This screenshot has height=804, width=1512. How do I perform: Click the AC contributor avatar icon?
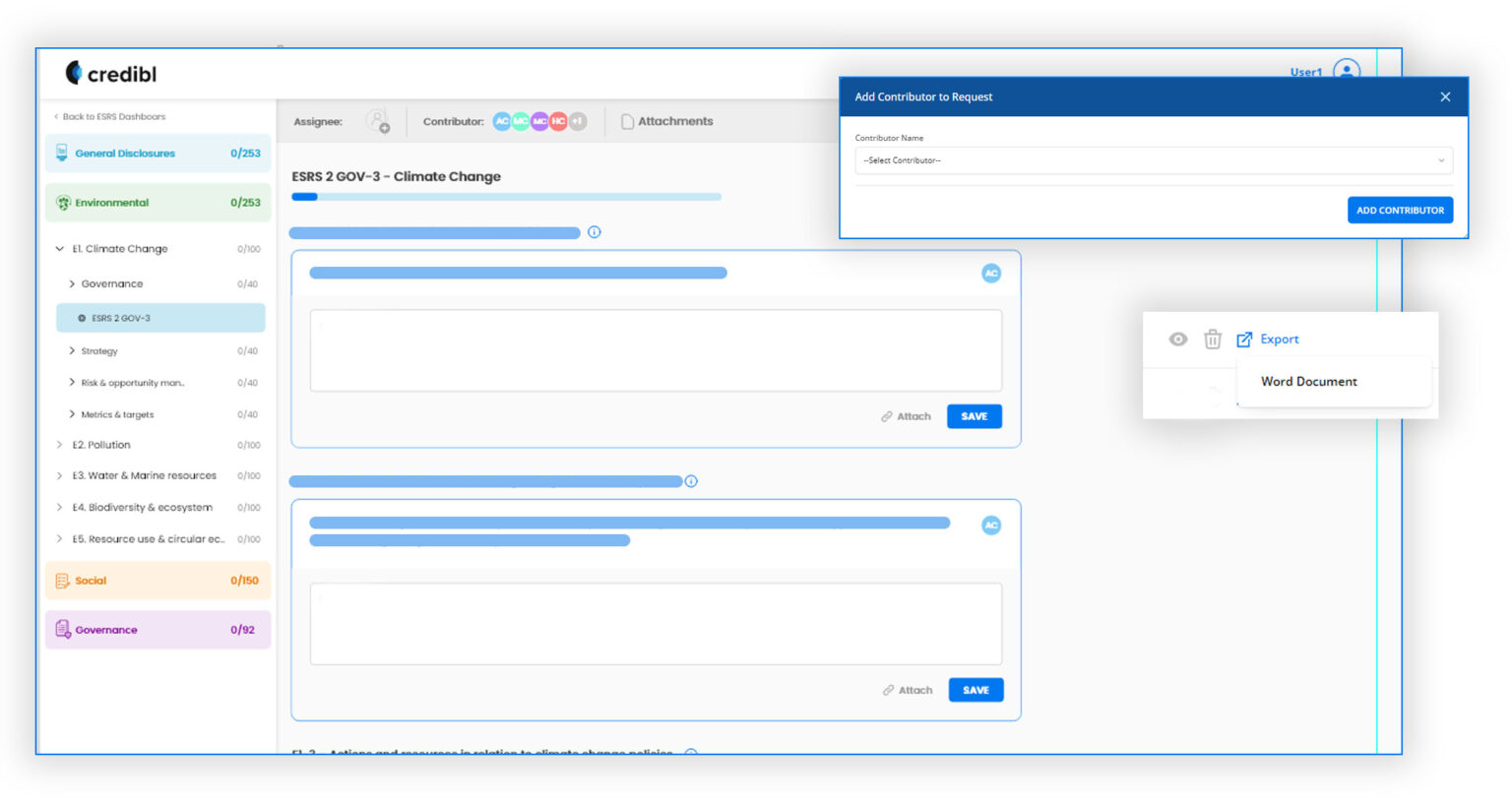tap(502, 121)
